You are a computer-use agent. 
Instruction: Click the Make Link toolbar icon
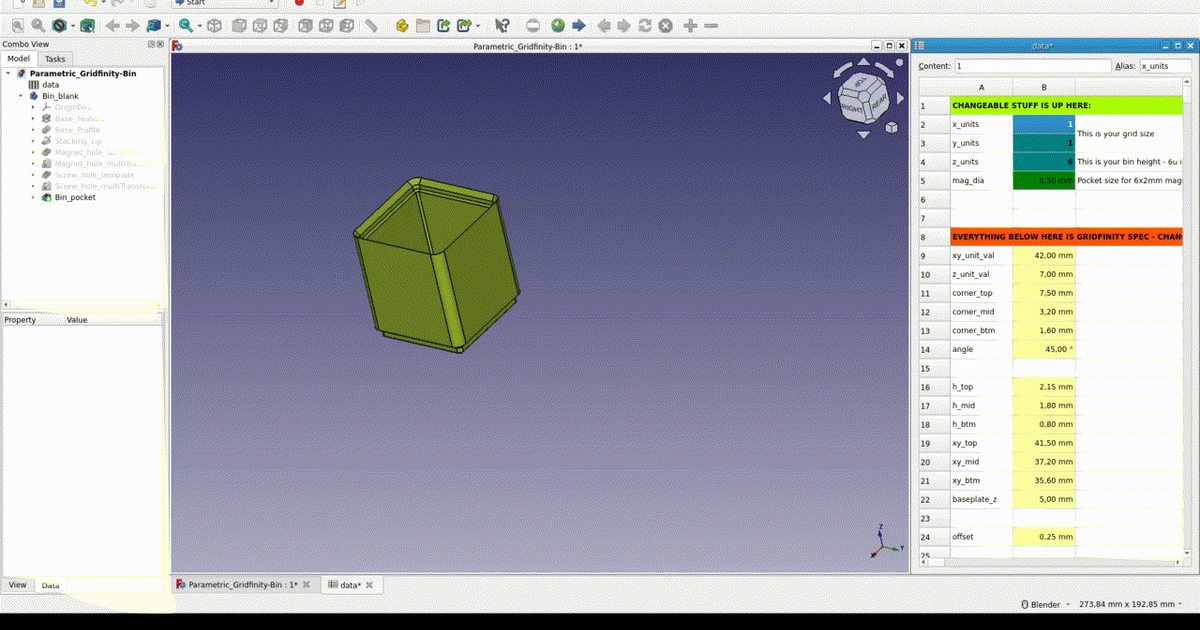(x=443, y=25)
